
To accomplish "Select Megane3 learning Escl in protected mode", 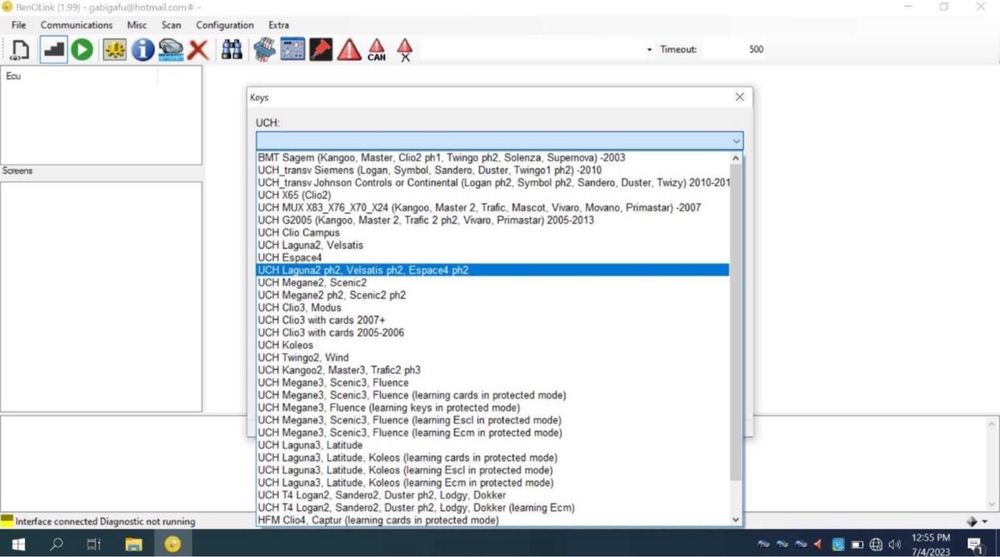I will point(492,420).
